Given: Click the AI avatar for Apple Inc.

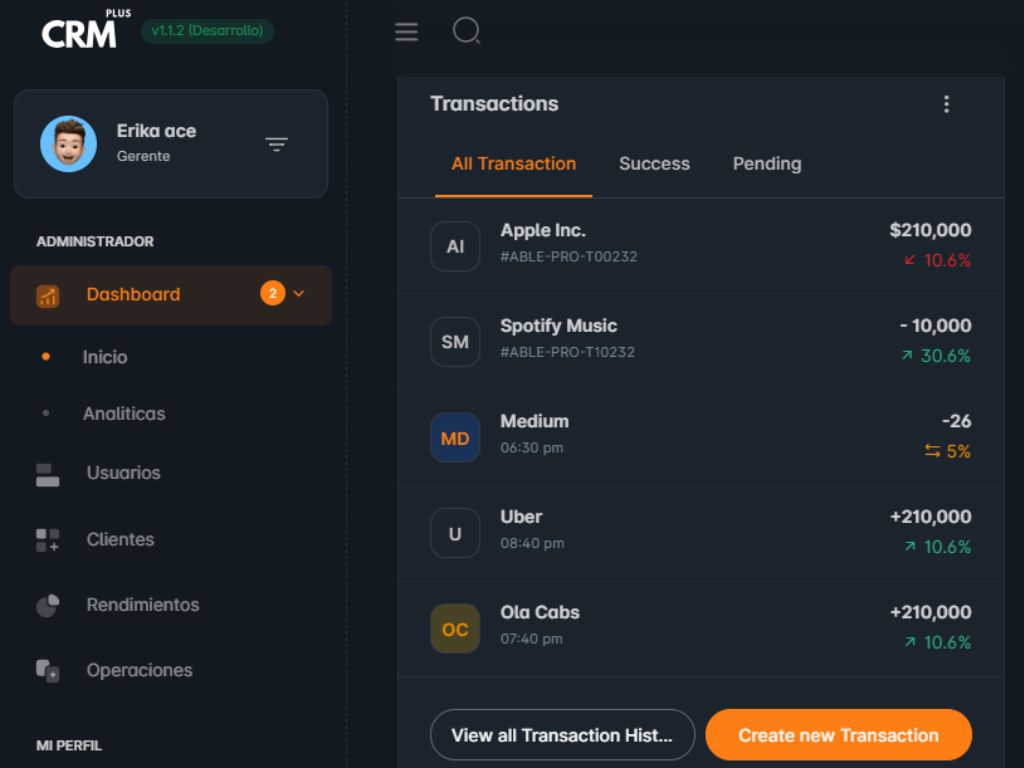Looking at the screenshot, I should (x=455, y=246).
